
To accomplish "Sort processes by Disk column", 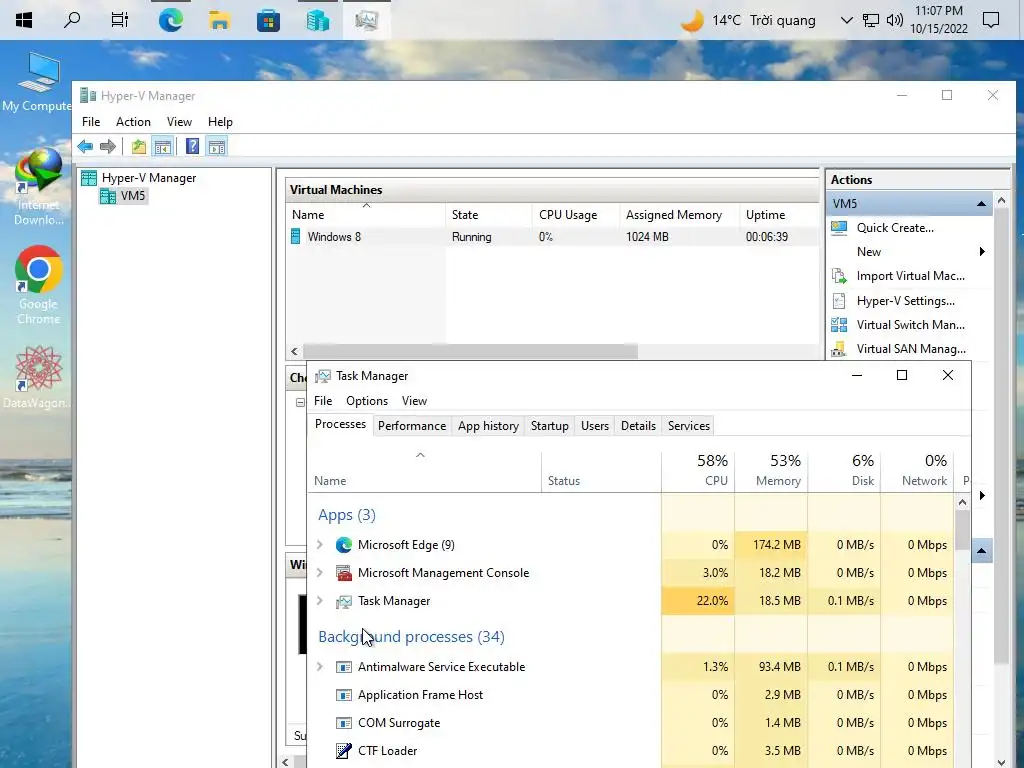I will [844, 470].
